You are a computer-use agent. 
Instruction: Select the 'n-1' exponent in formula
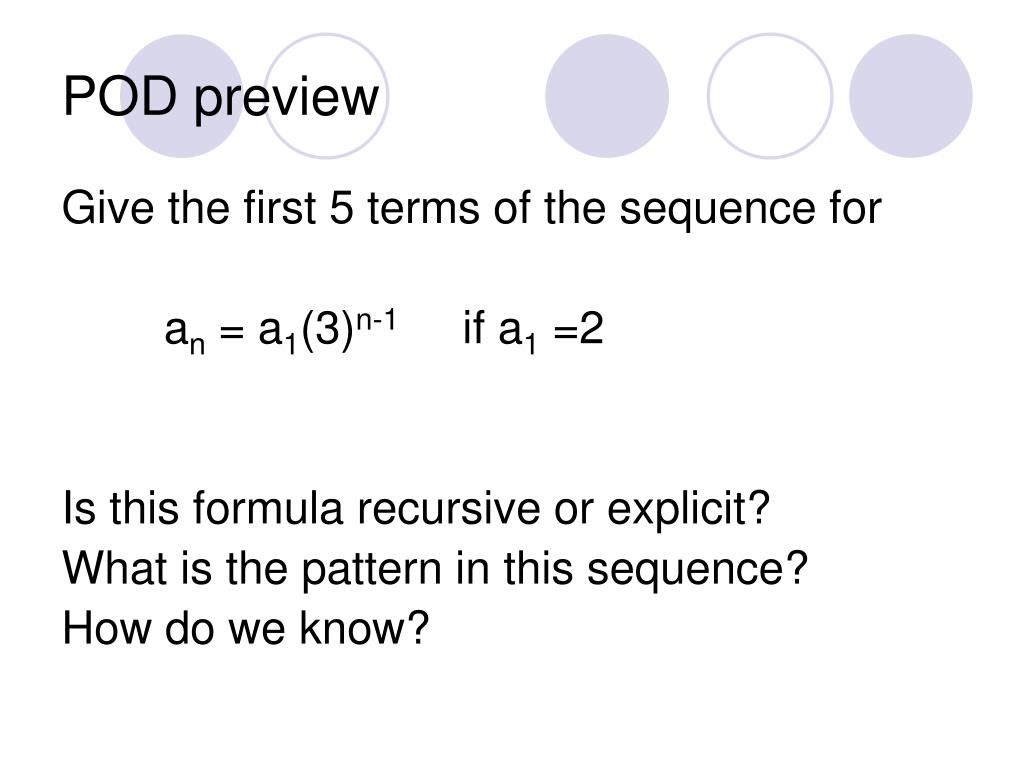(x=376, y=321)
